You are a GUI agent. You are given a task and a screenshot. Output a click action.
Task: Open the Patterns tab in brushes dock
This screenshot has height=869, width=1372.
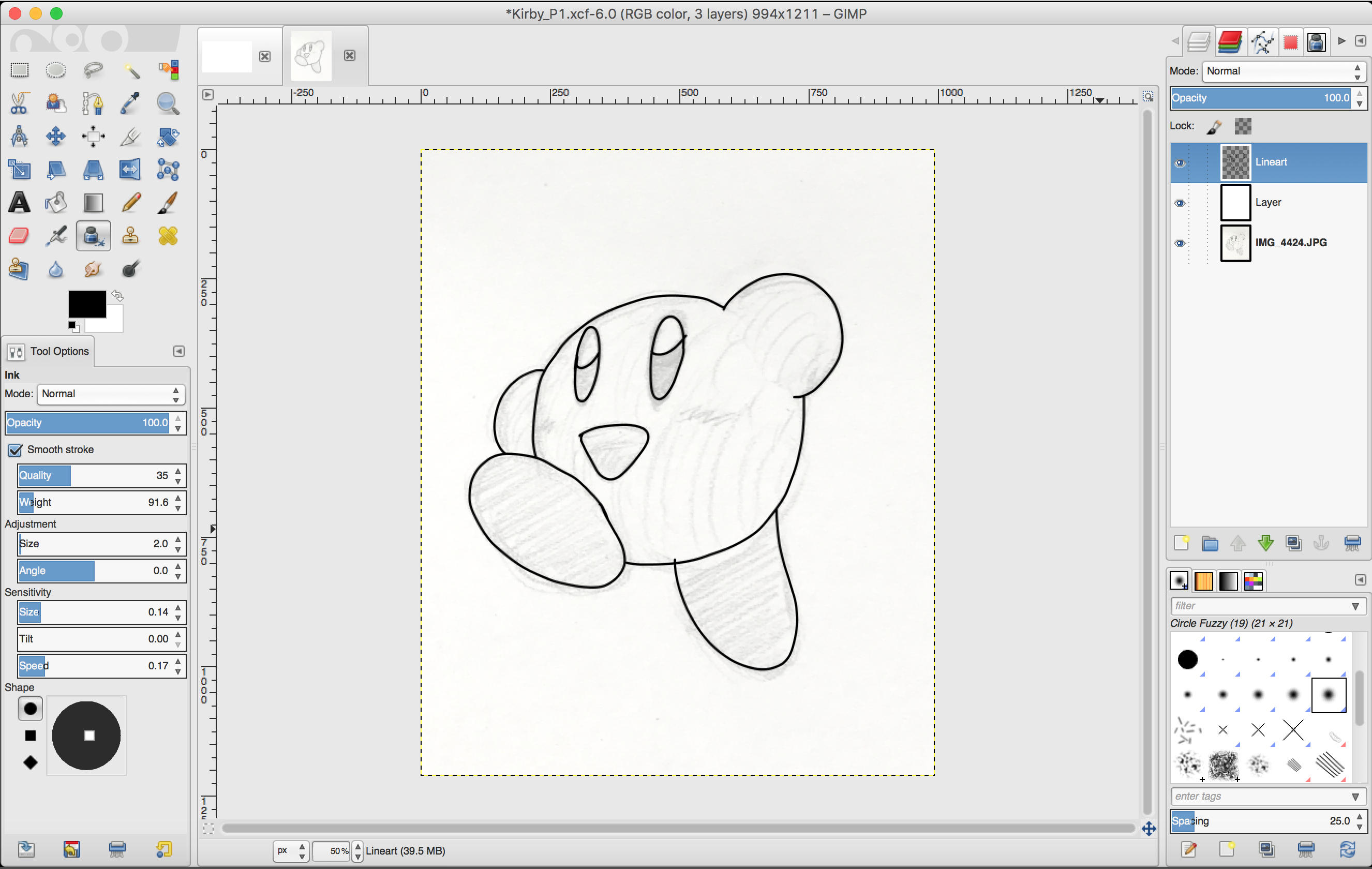pyautogui.click(x=1203, y=581)
